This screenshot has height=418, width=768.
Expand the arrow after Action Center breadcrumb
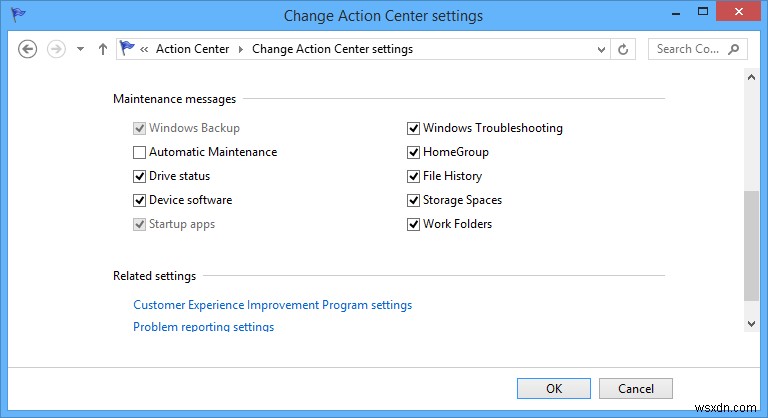click(240, 49)
